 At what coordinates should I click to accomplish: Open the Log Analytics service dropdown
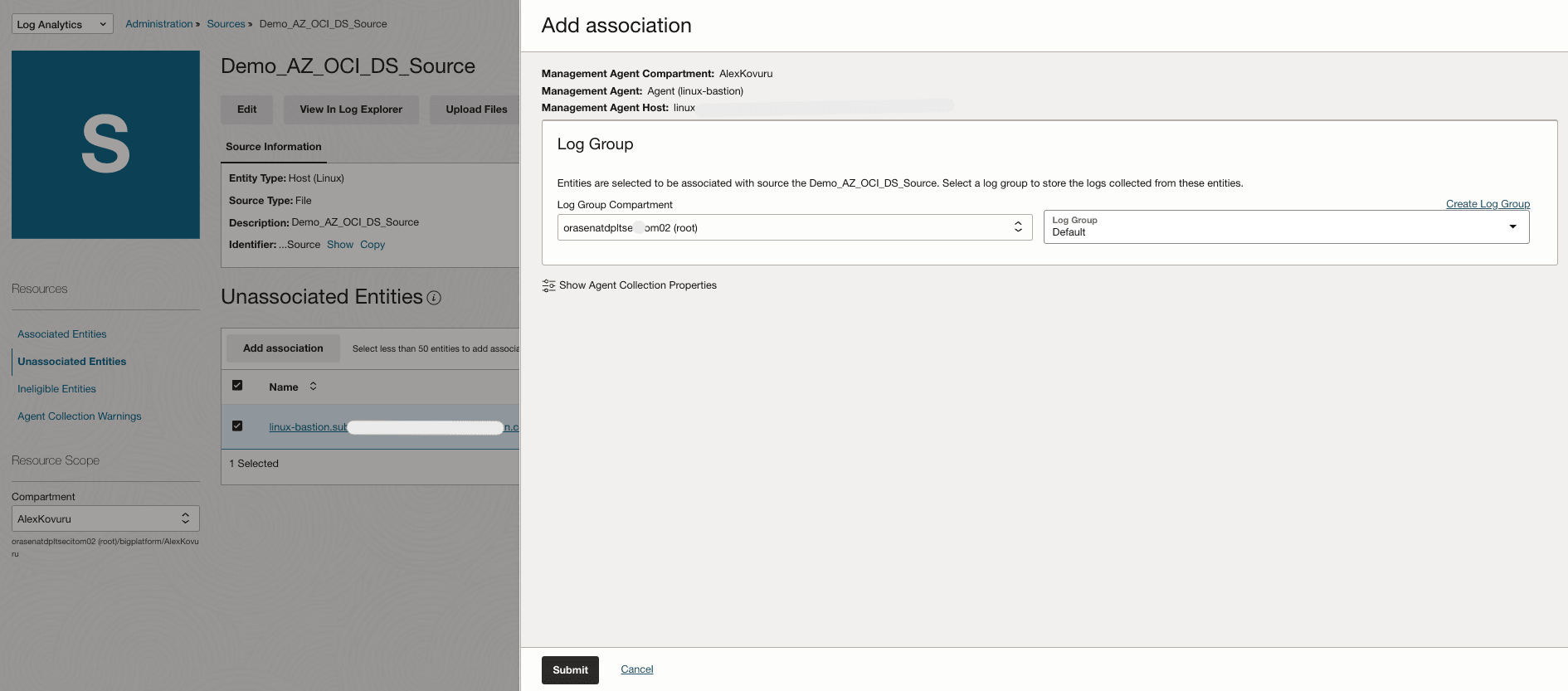(x=62, y=24)
